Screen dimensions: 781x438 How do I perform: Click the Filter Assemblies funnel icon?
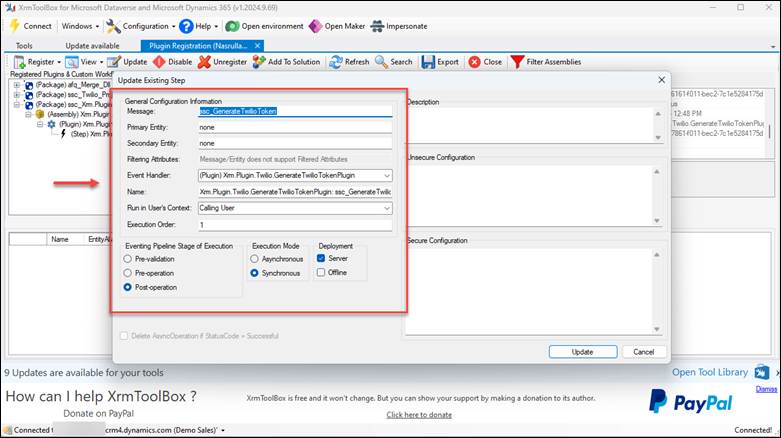[x=518, y=62]
